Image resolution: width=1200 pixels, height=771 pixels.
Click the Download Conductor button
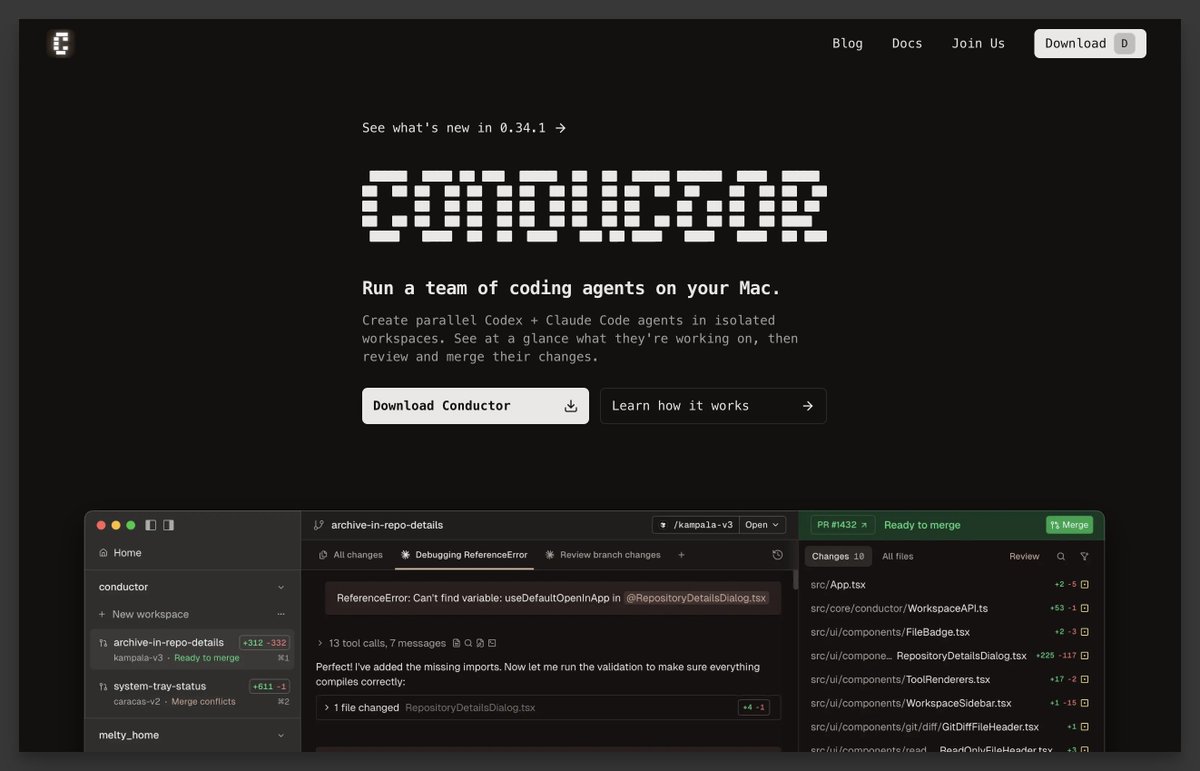click(x=475, y=406)
